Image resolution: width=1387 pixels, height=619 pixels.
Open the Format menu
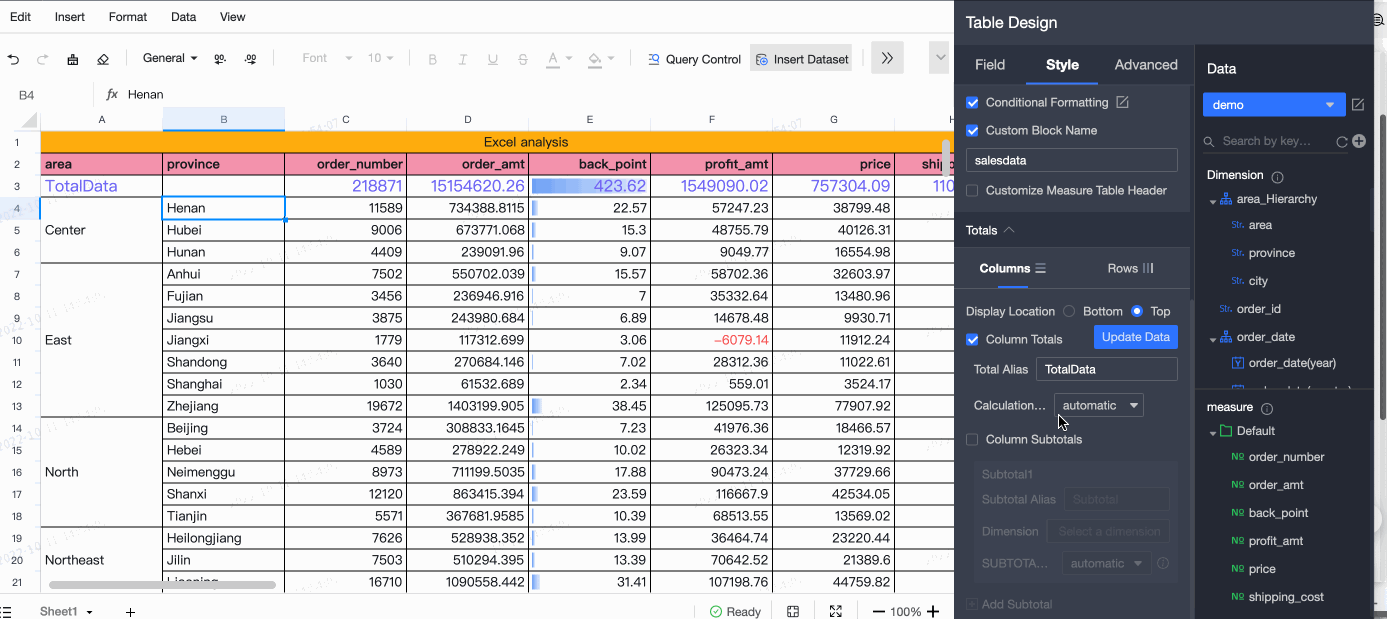(x=128, y=17)
